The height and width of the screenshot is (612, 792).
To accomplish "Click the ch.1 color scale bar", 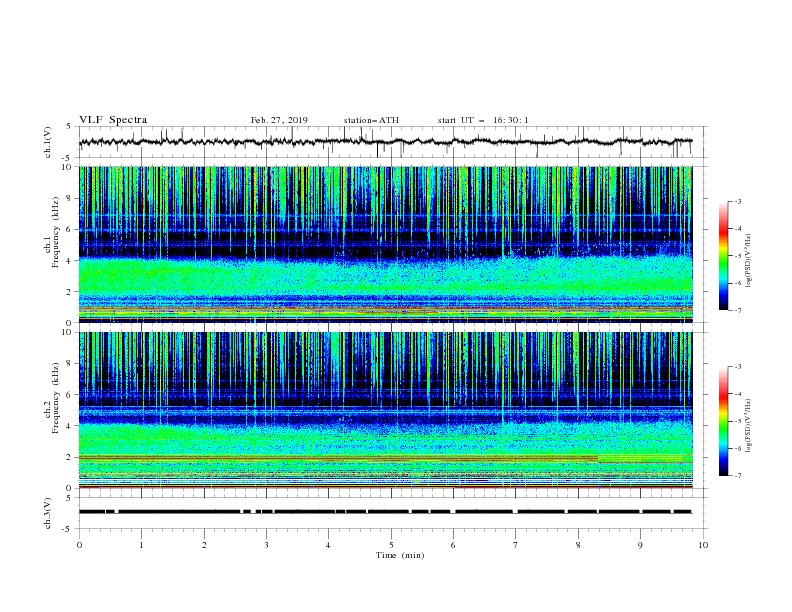I will [724, 256].
